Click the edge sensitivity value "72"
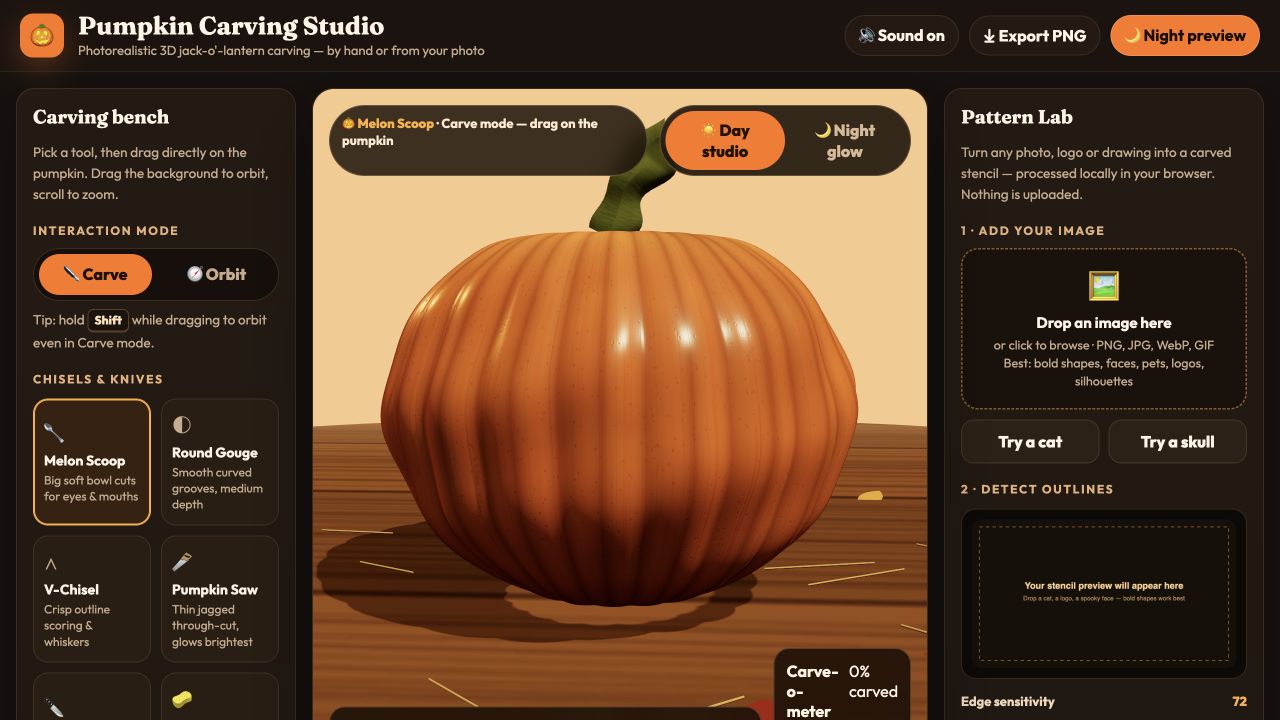Screen dimensions: 1280x720 pos(1239,701)
